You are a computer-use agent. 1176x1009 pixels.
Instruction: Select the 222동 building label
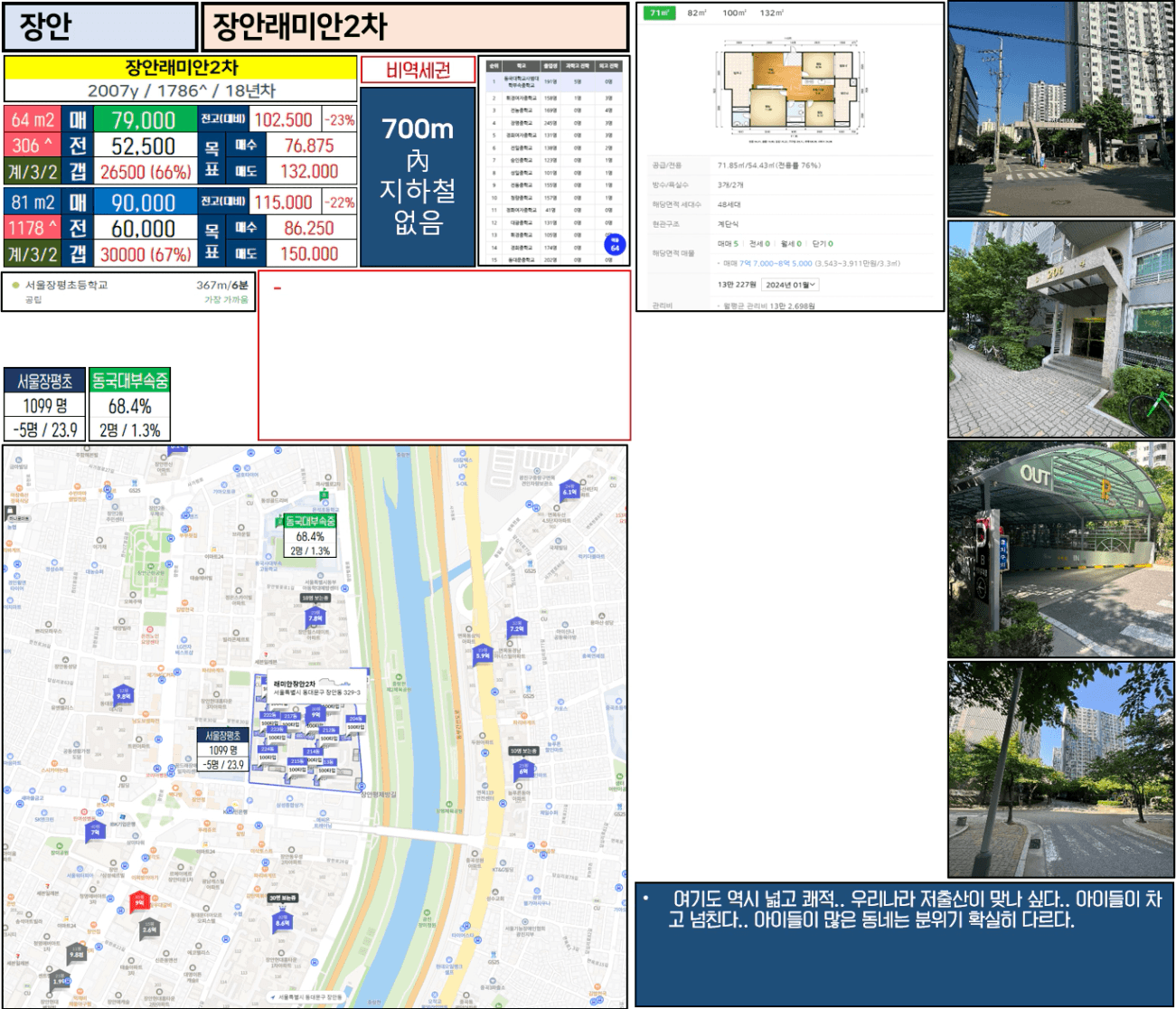269,715
